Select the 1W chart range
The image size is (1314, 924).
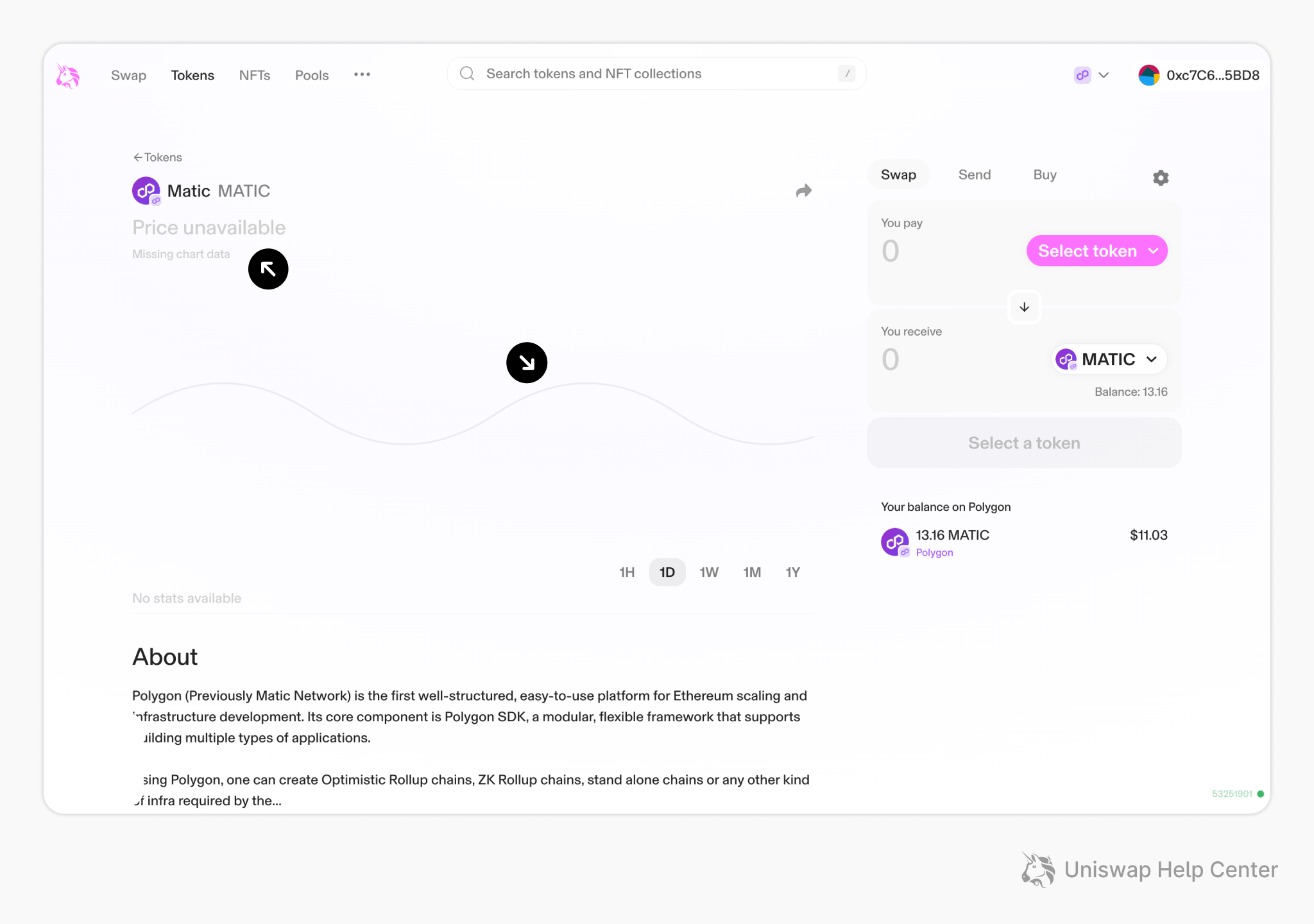[709, 572]
